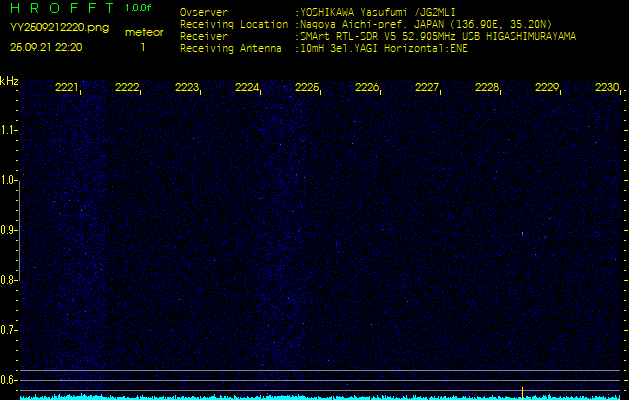The width and height of the screenshot is (629, 400).
Task: Click the gray vertical range bar near 0.9 kHz
Action: click(x=20, y=231)
